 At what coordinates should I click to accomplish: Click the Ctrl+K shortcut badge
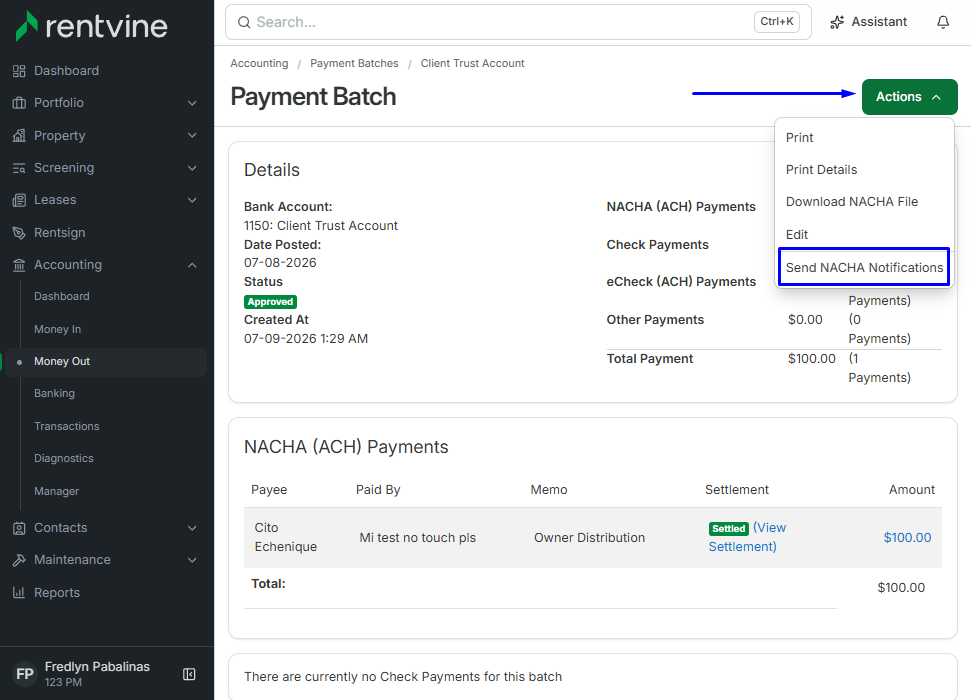(777, 22)
